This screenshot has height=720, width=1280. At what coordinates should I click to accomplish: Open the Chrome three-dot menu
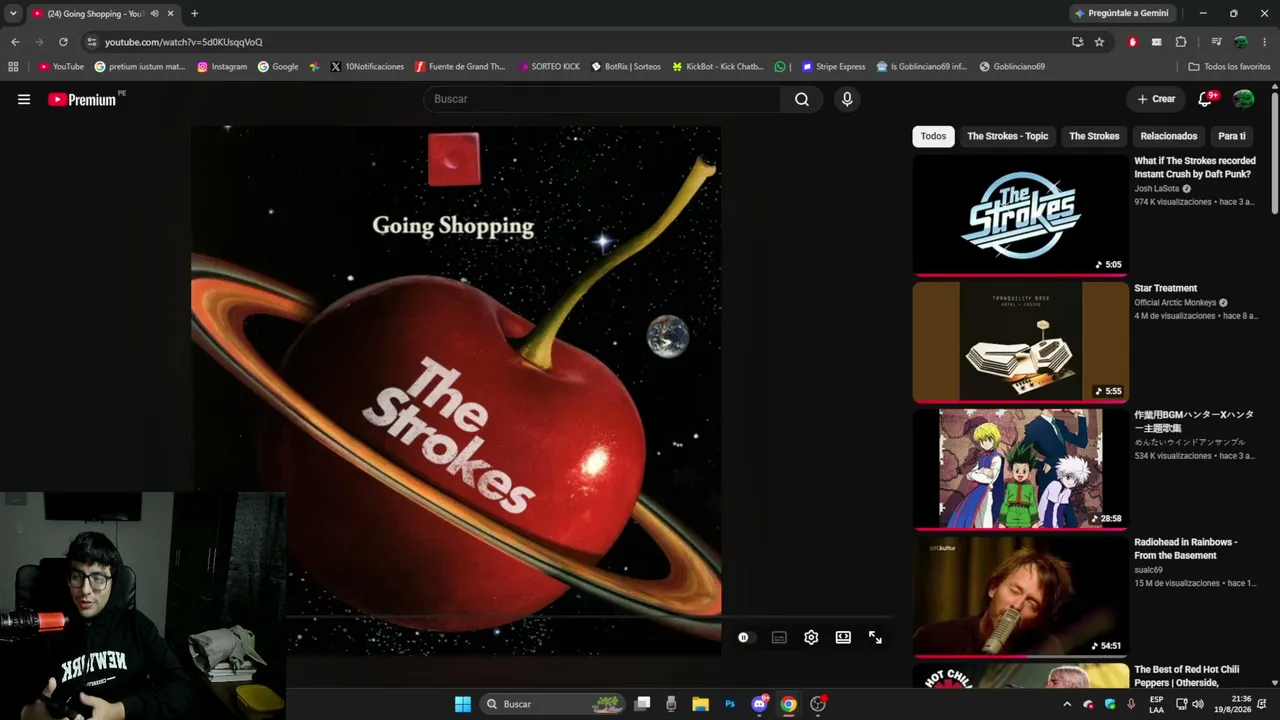(x=1265, y=42)
